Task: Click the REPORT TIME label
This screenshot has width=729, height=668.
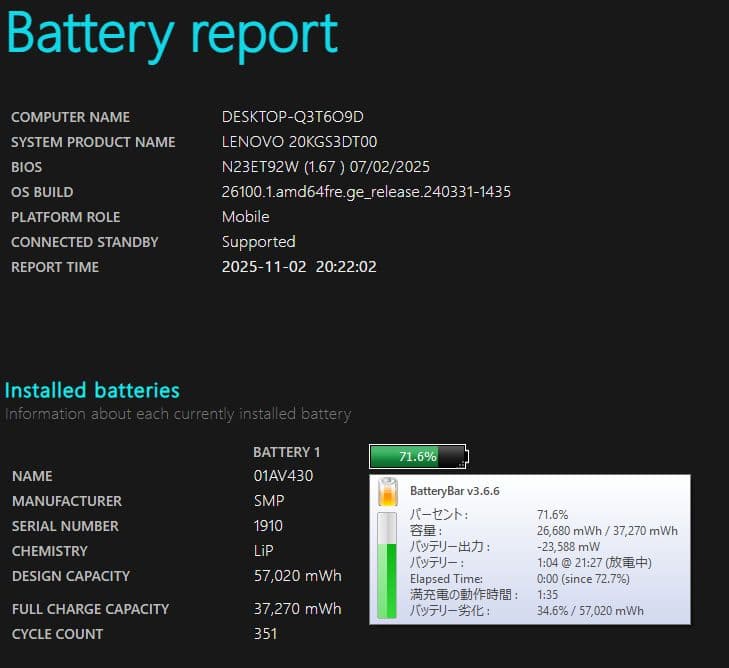Action: tap(55, 267)
